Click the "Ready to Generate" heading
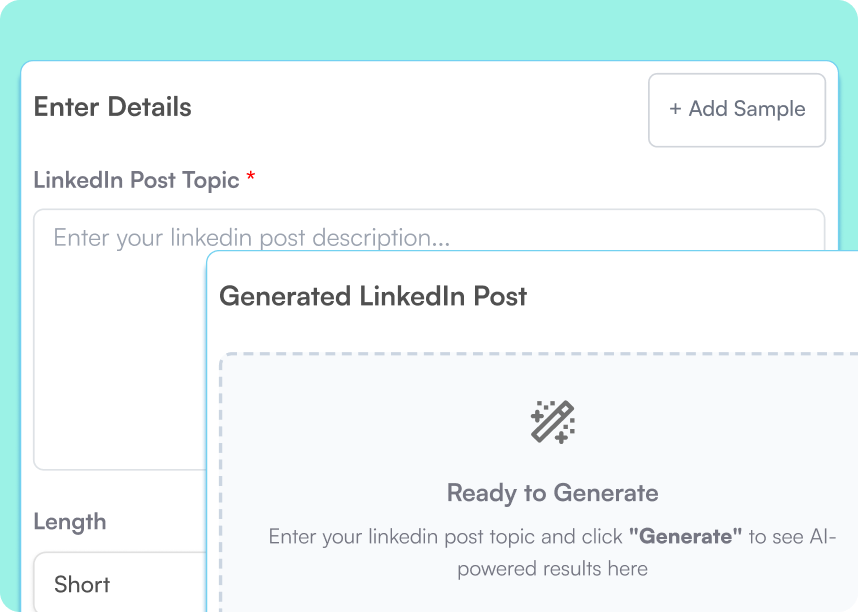858x612 pixels. pos(552,493)
